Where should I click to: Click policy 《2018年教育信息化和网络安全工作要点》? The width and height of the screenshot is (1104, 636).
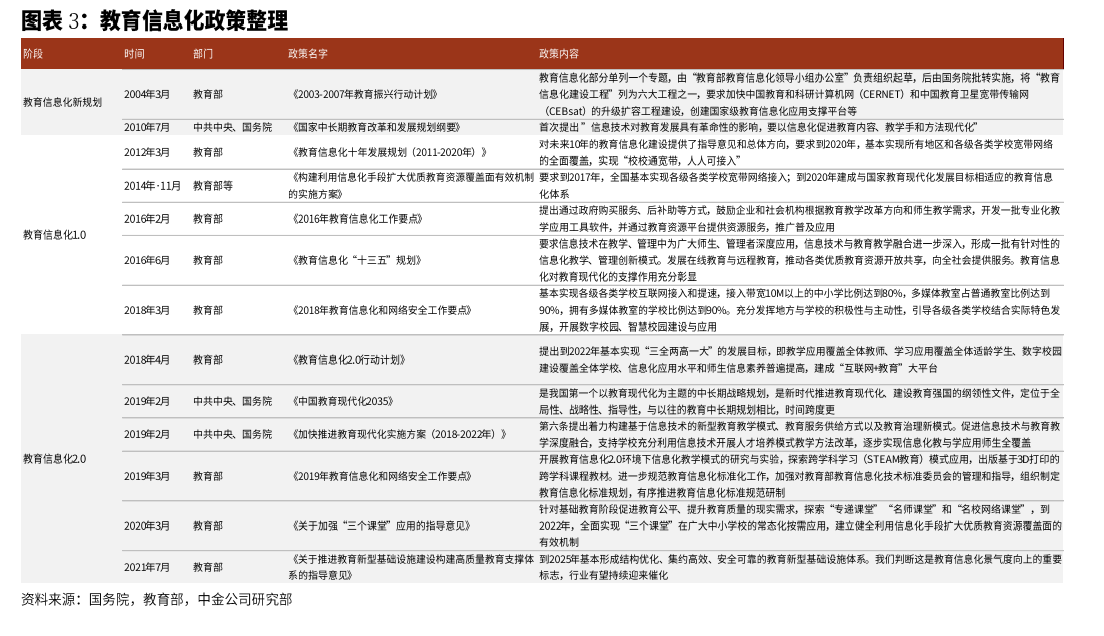click(381, 310)
